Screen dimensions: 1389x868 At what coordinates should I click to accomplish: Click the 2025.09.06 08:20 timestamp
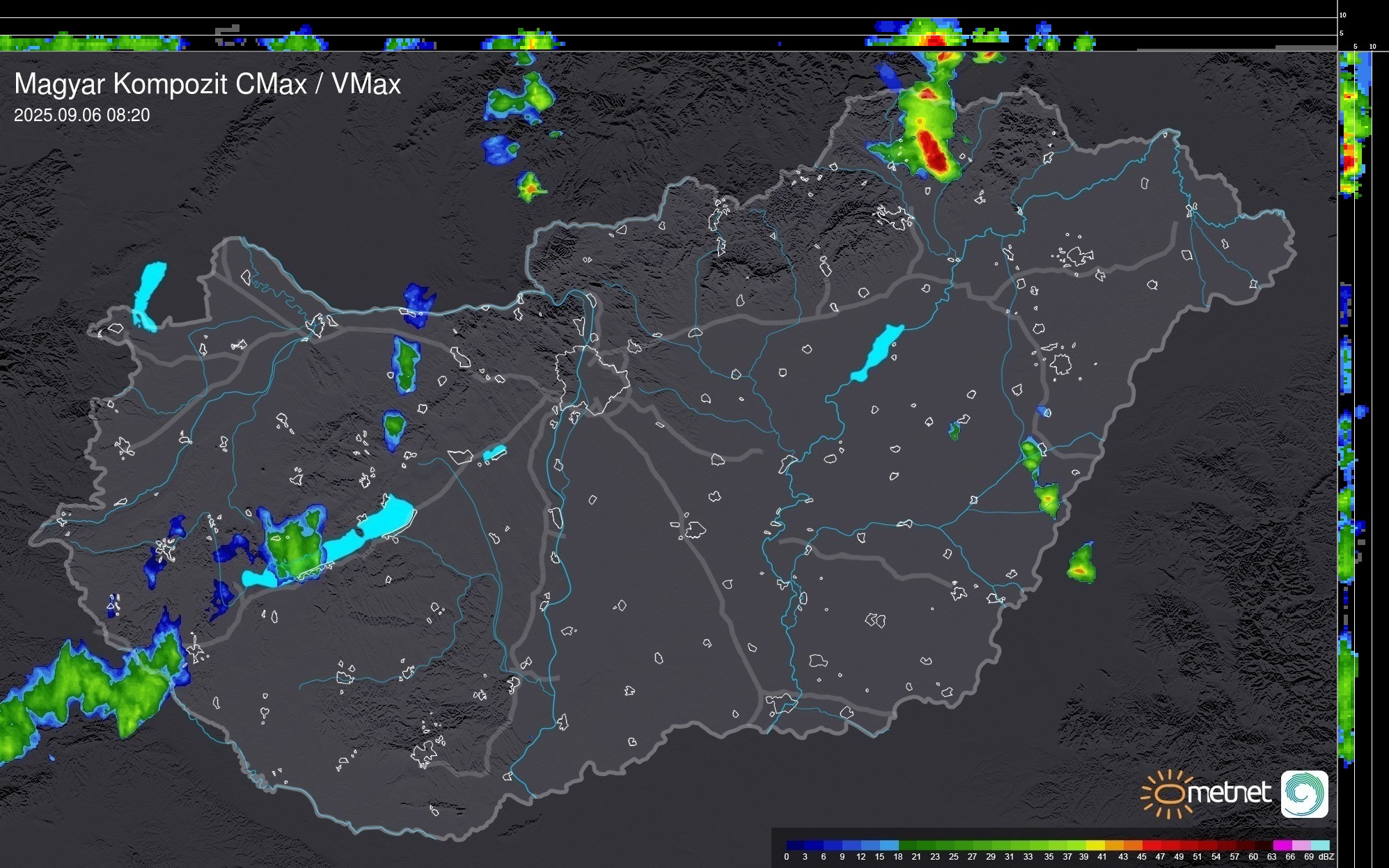coord(81,116)
